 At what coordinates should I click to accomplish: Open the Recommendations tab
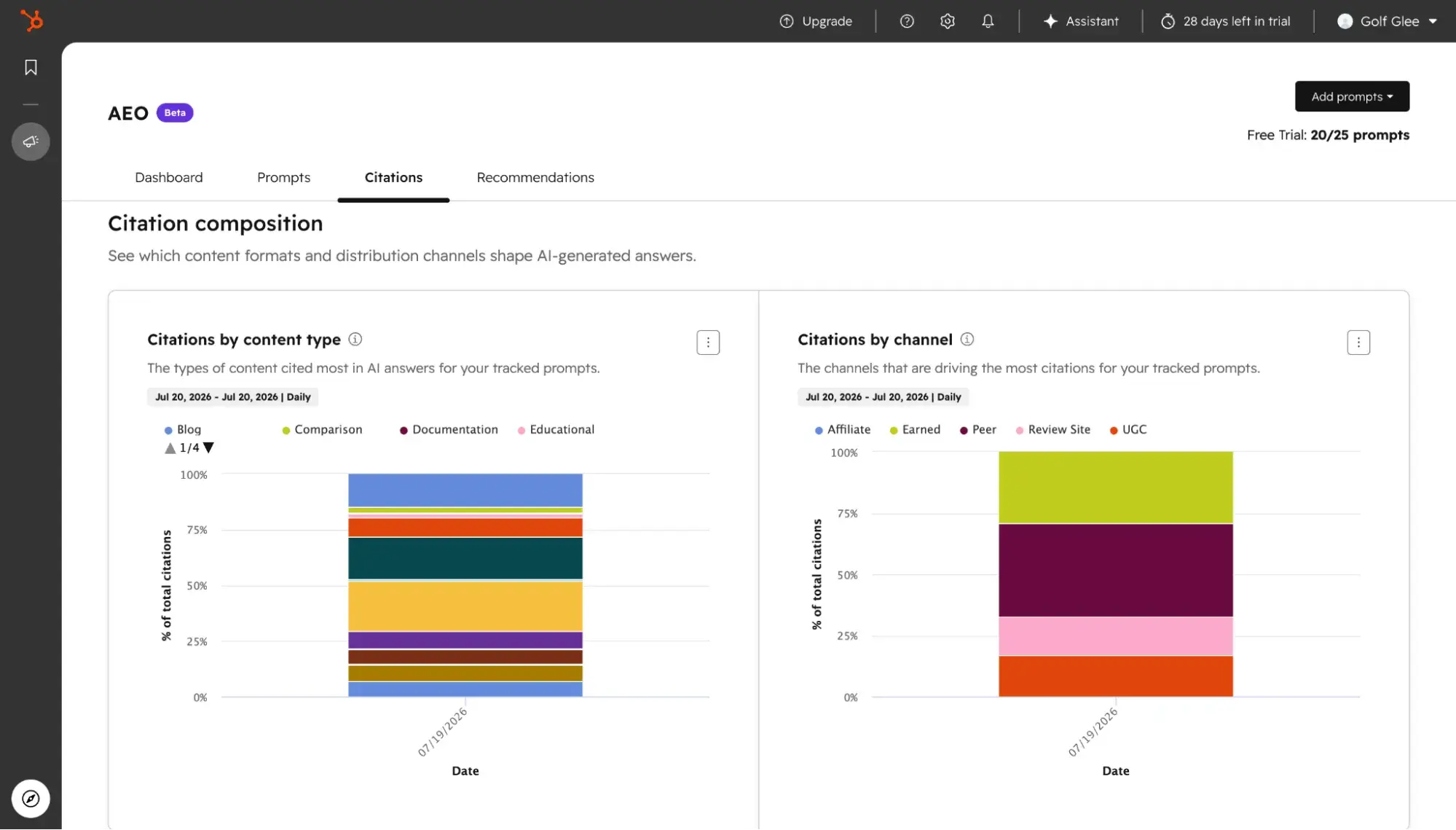click(535, 178)
